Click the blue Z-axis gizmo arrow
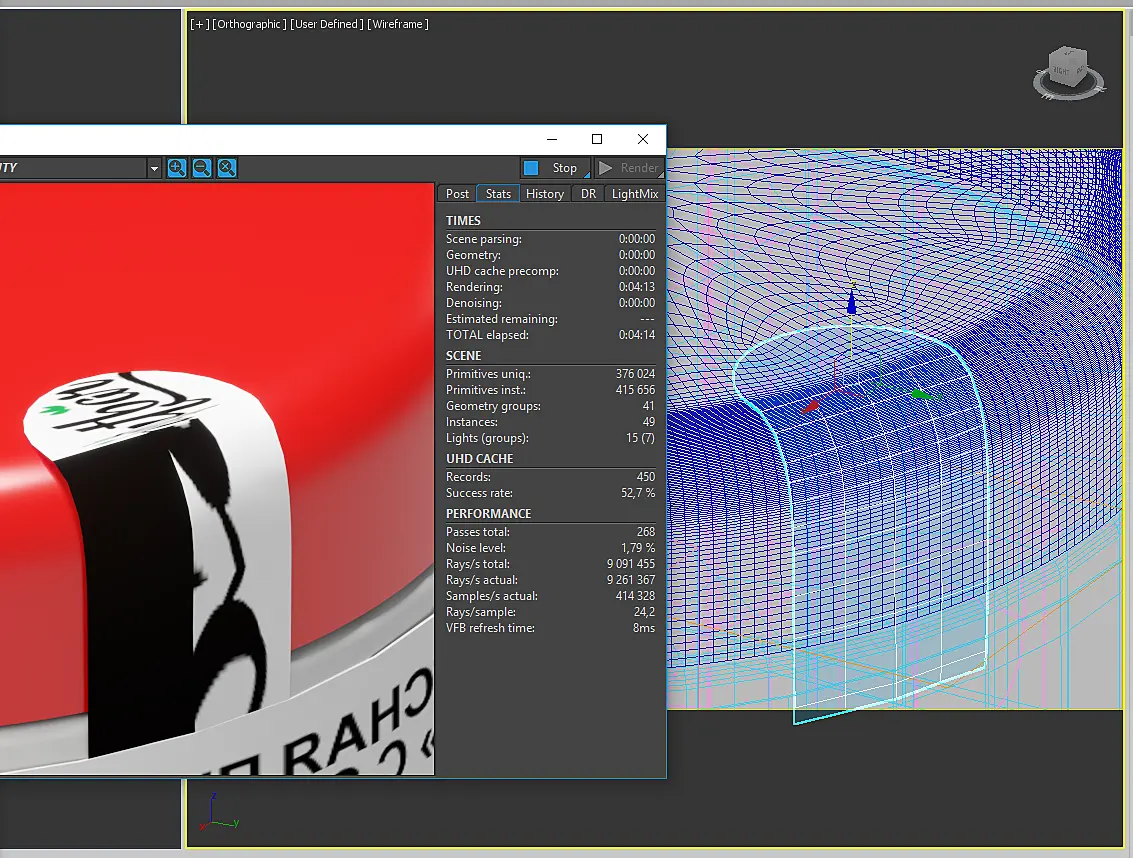This screenshot has height=858, width=1133. coord(851,301)
